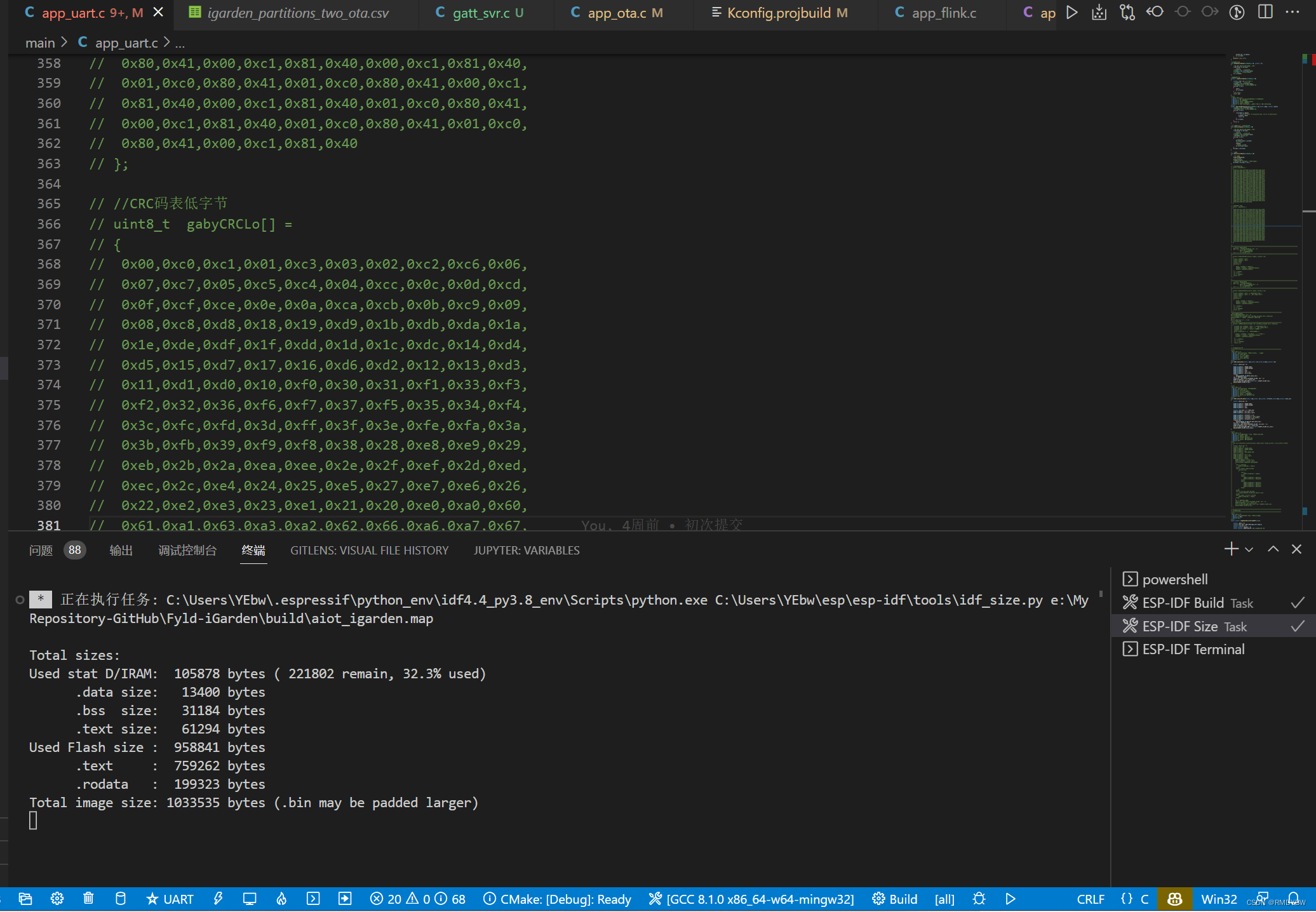The width and height of the screenshot is (1316, 912).
Task: Select the ESP-IDF Size task terminal
Action: coord(1212,626)
